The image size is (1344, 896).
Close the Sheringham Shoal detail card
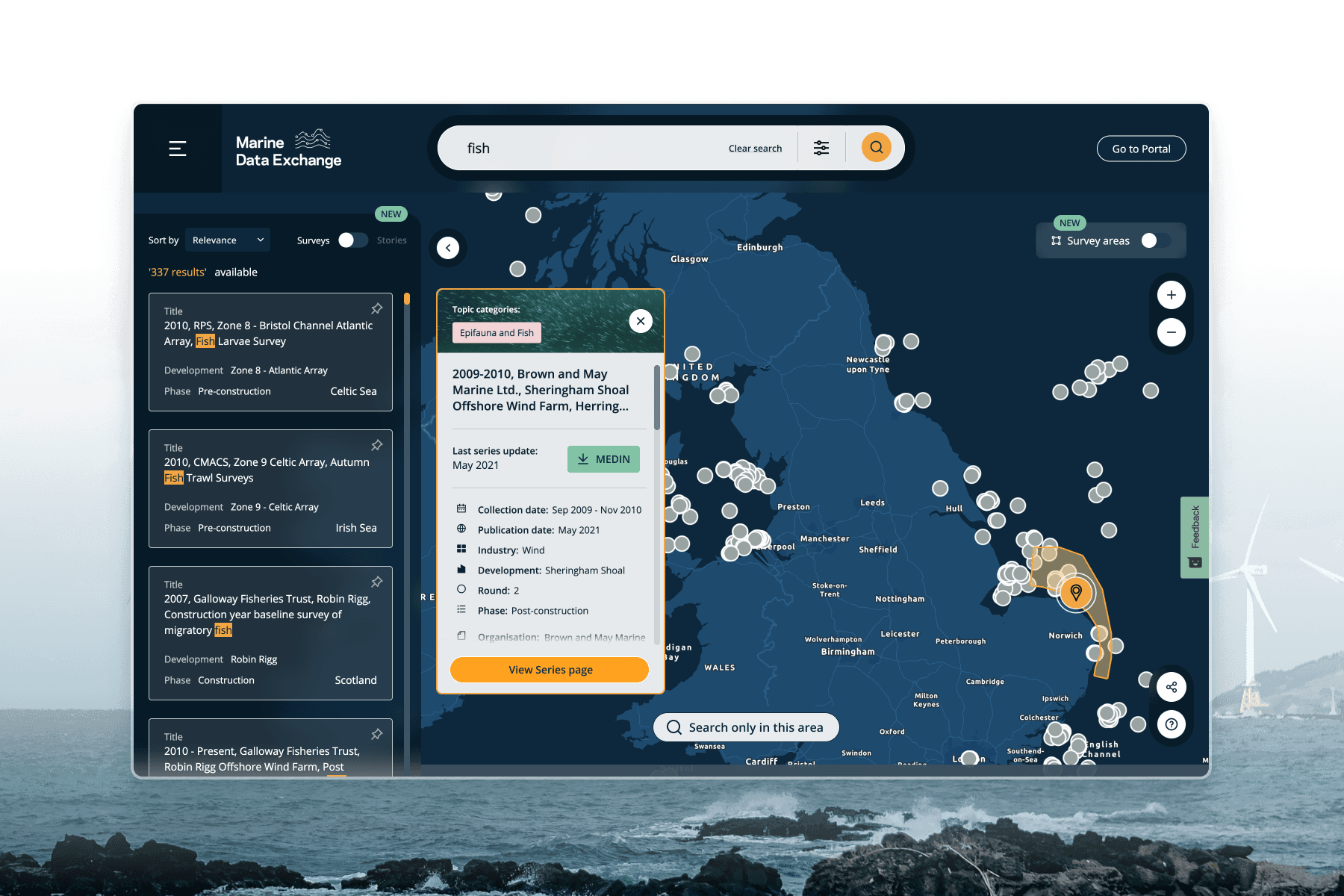point(641,321)
